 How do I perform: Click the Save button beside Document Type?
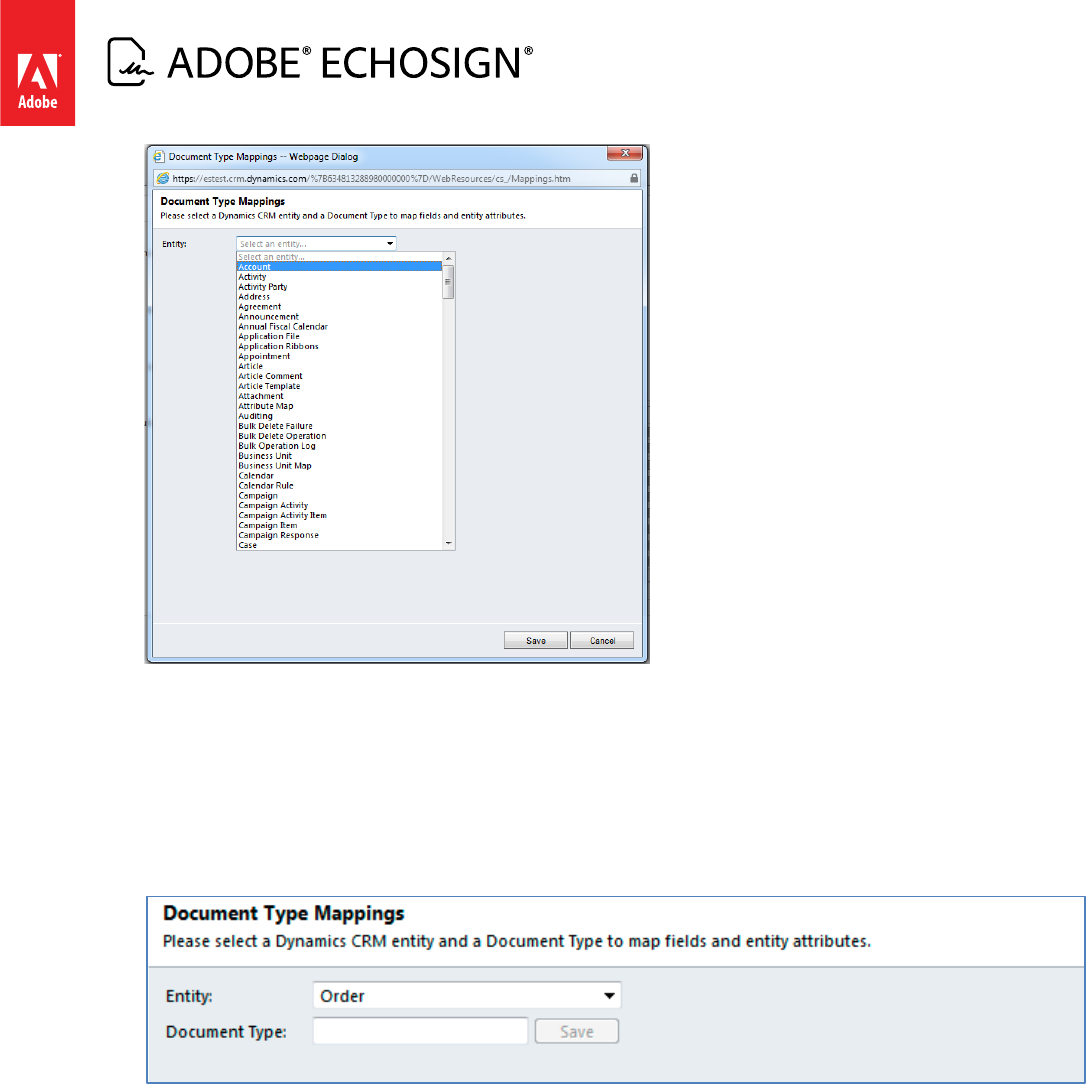tap(576, 1031)
